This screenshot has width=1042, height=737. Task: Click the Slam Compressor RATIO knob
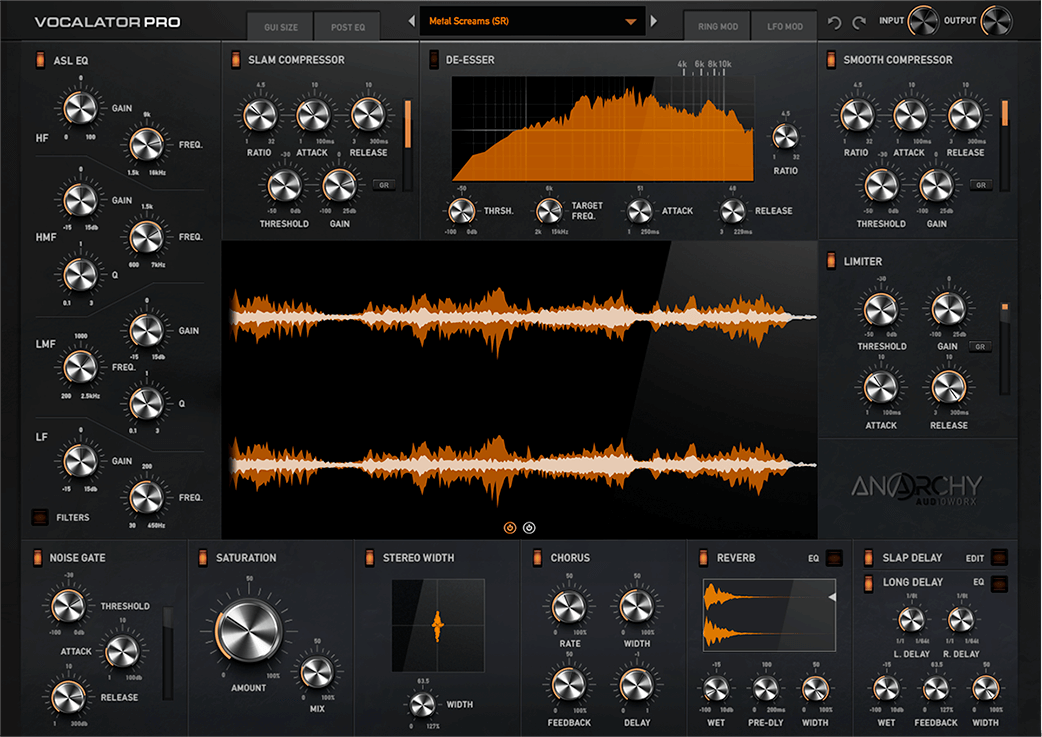[260, 116]
